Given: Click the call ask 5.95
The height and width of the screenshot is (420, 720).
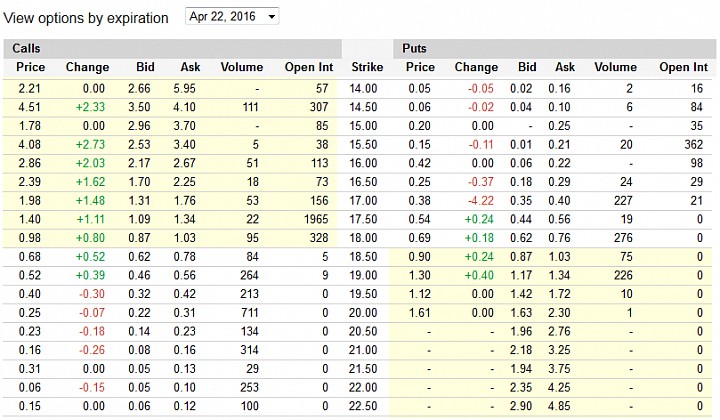Looking at the screenshot, I should coord(185,88).
